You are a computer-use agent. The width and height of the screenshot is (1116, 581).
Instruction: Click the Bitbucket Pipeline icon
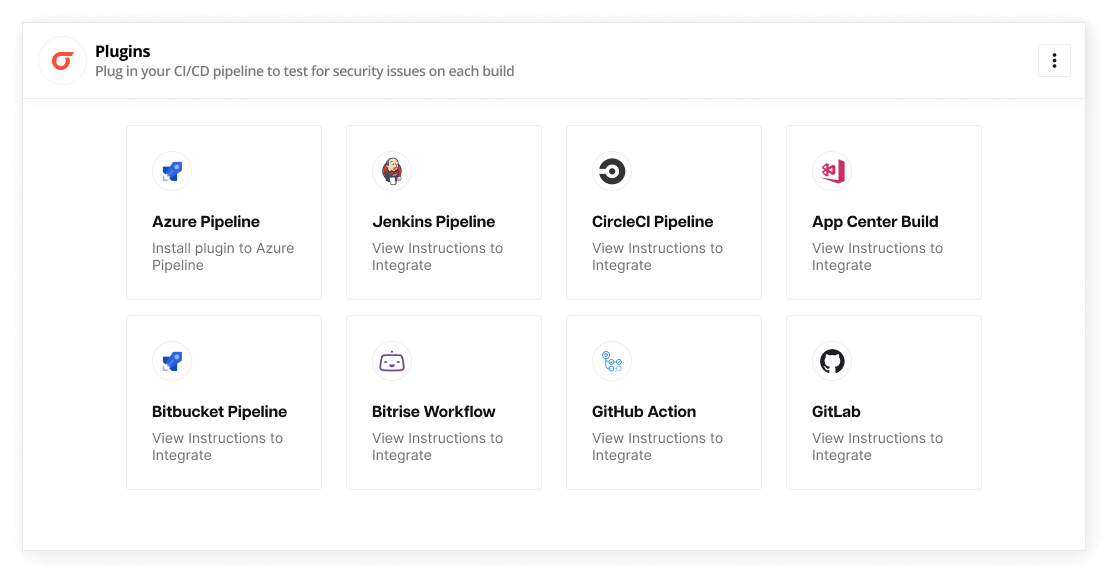tap(172, 361)
